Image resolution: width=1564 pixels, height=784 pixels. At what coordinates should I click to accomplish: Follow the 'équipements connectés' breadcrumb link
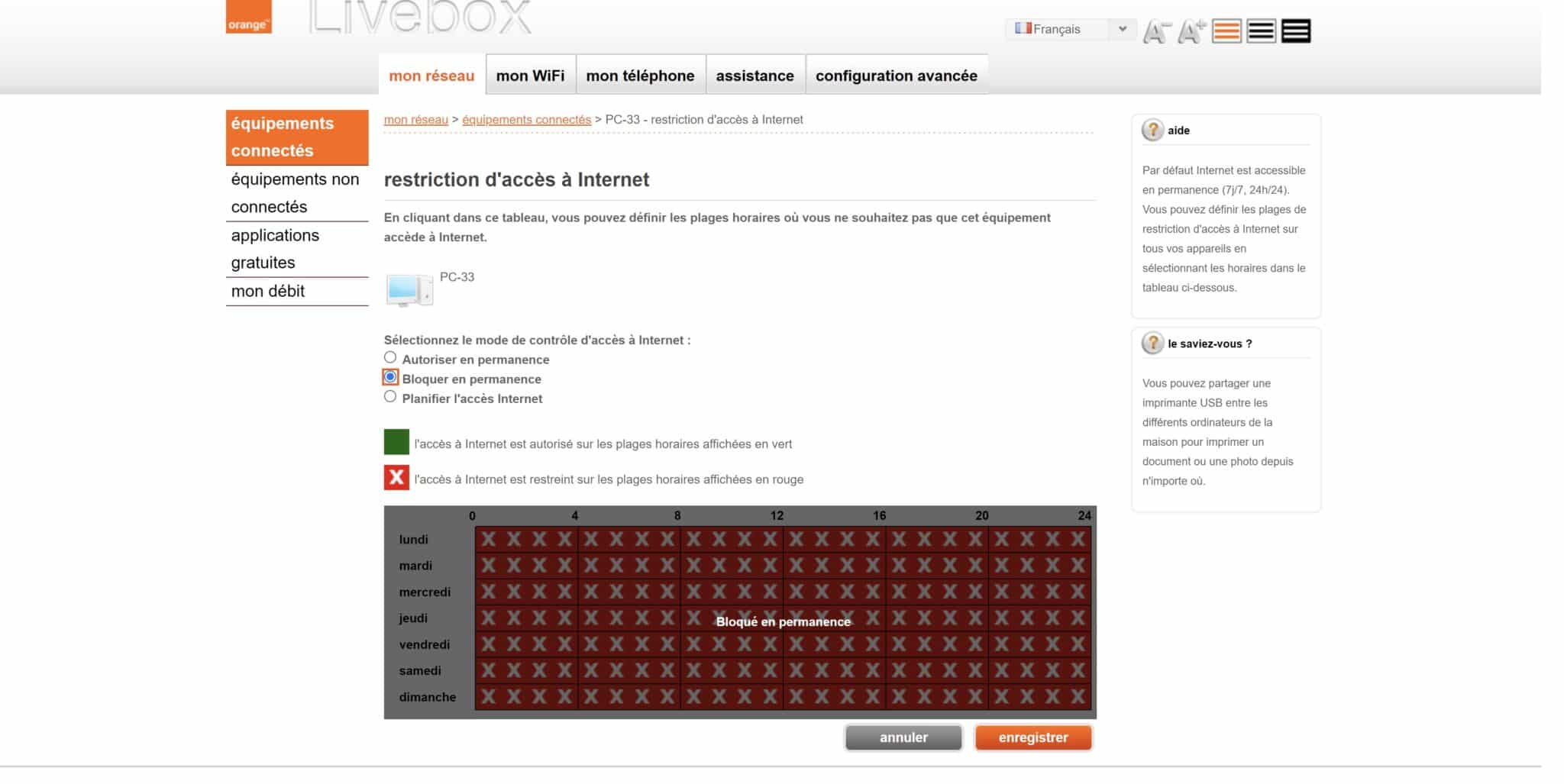point(526,120)
